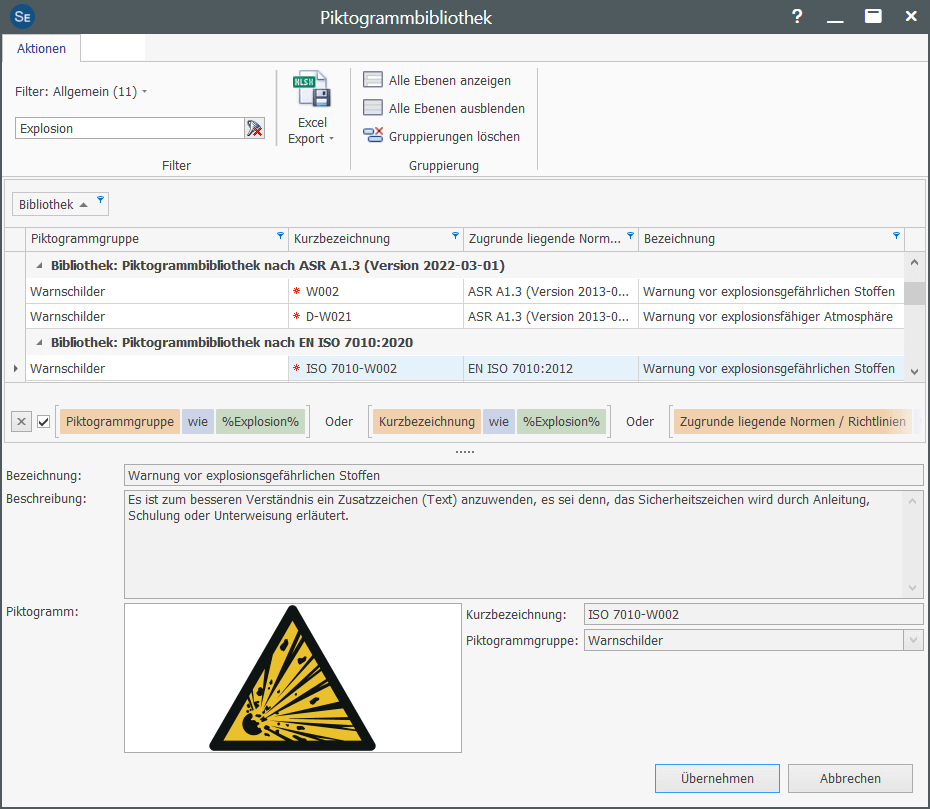Click the Gruppierungen löschen icon
This screenshot has height=809, width=930.
point(373,136)
